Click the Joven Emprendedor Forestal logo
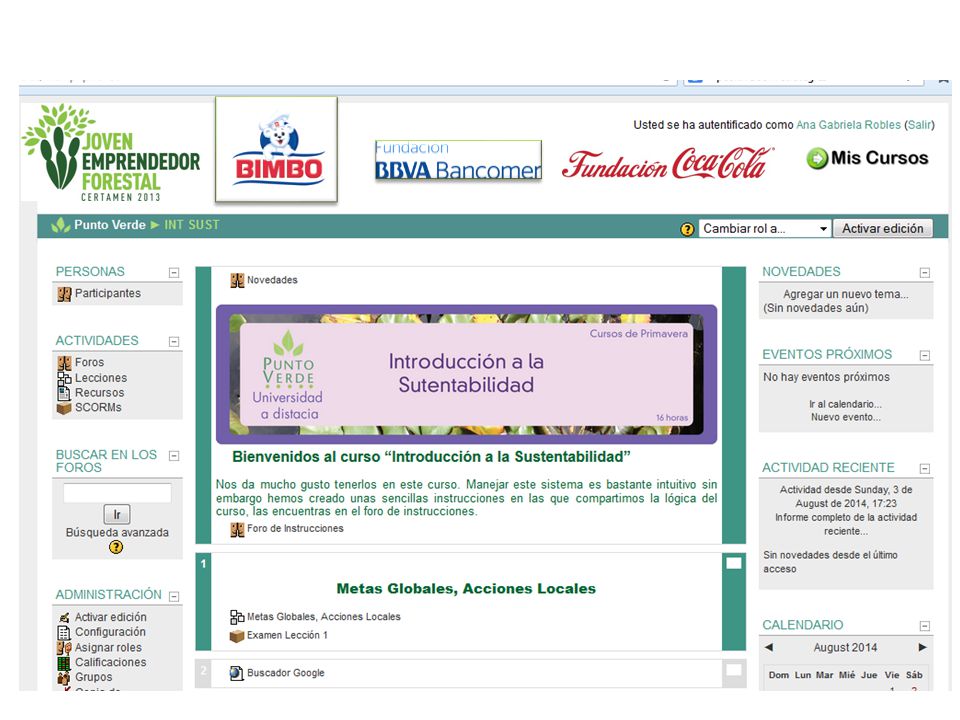 (111, 152)
